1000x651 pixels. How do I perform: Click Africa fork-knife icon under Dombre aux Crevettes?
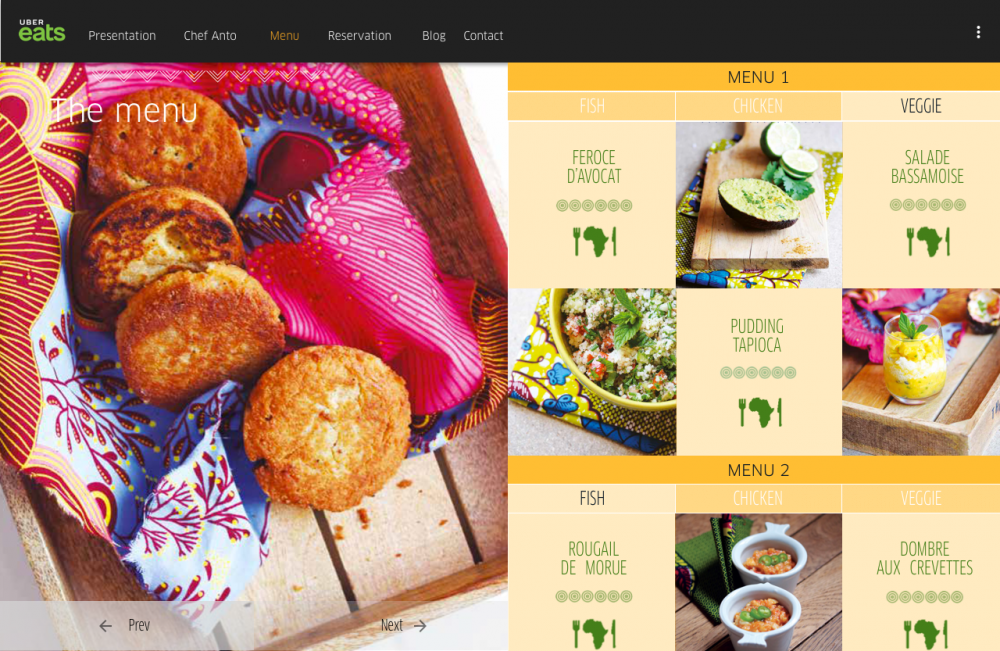click(925, 633)
